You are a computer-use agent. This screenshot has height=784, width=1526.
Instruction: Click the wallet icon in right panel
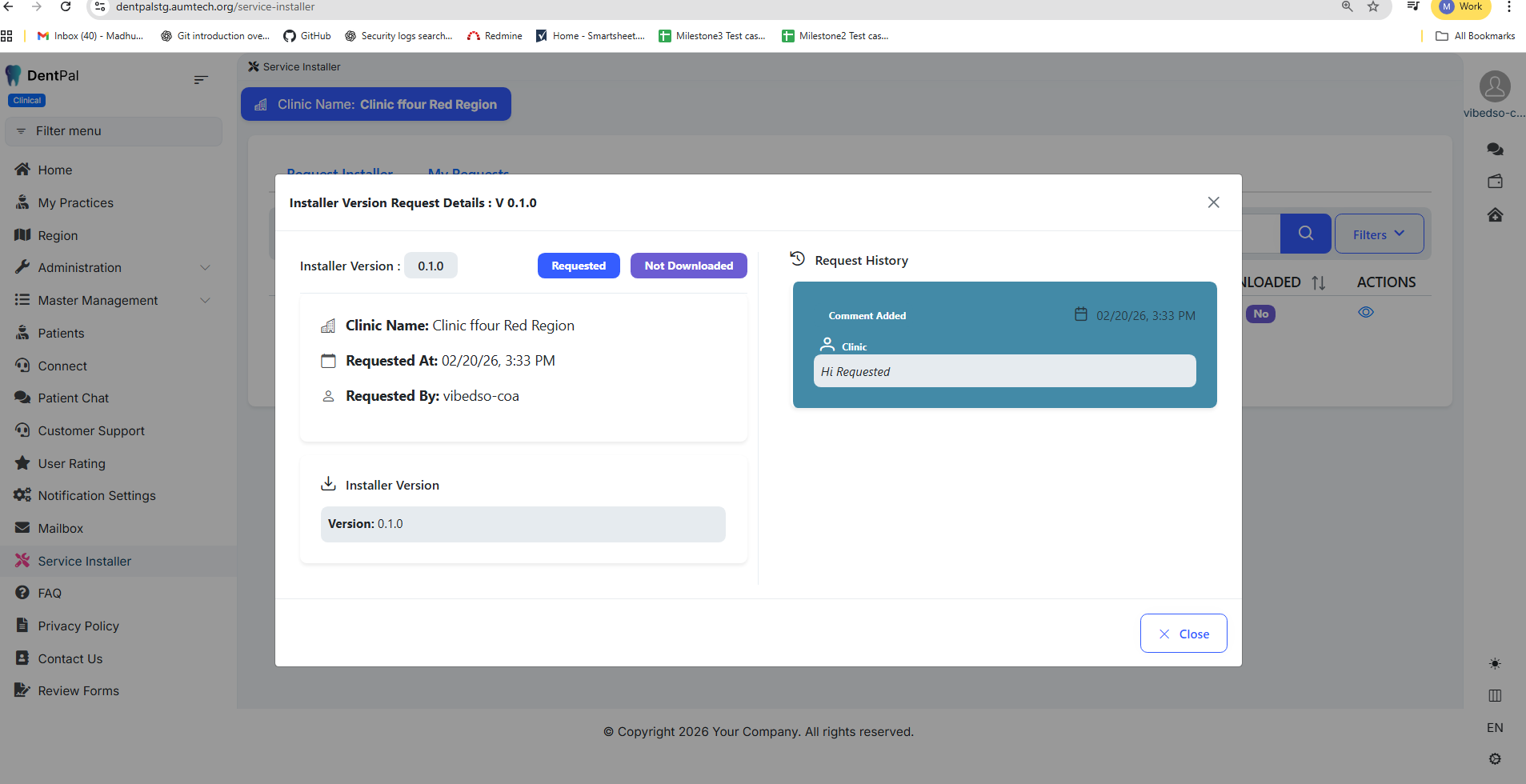tap(1494, 182)
